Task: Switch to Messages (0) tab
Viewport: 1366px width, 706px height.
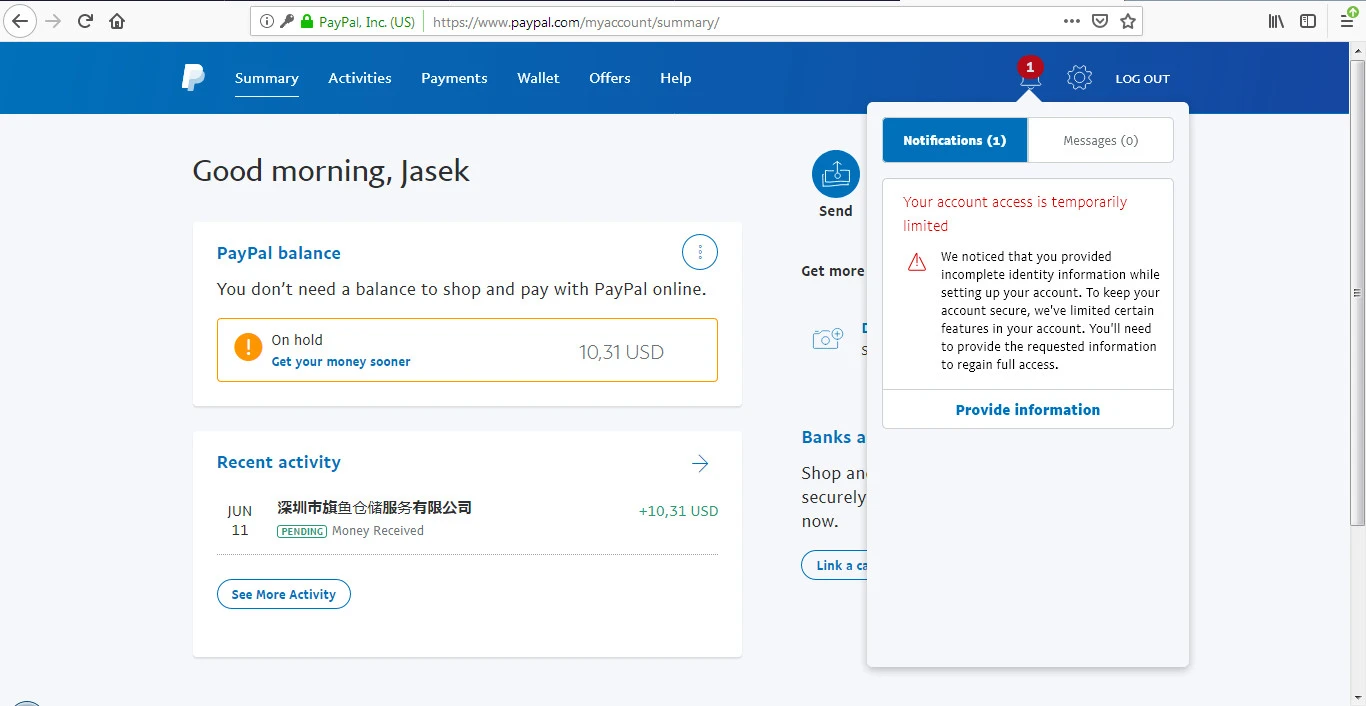Action: (1100, 140)
